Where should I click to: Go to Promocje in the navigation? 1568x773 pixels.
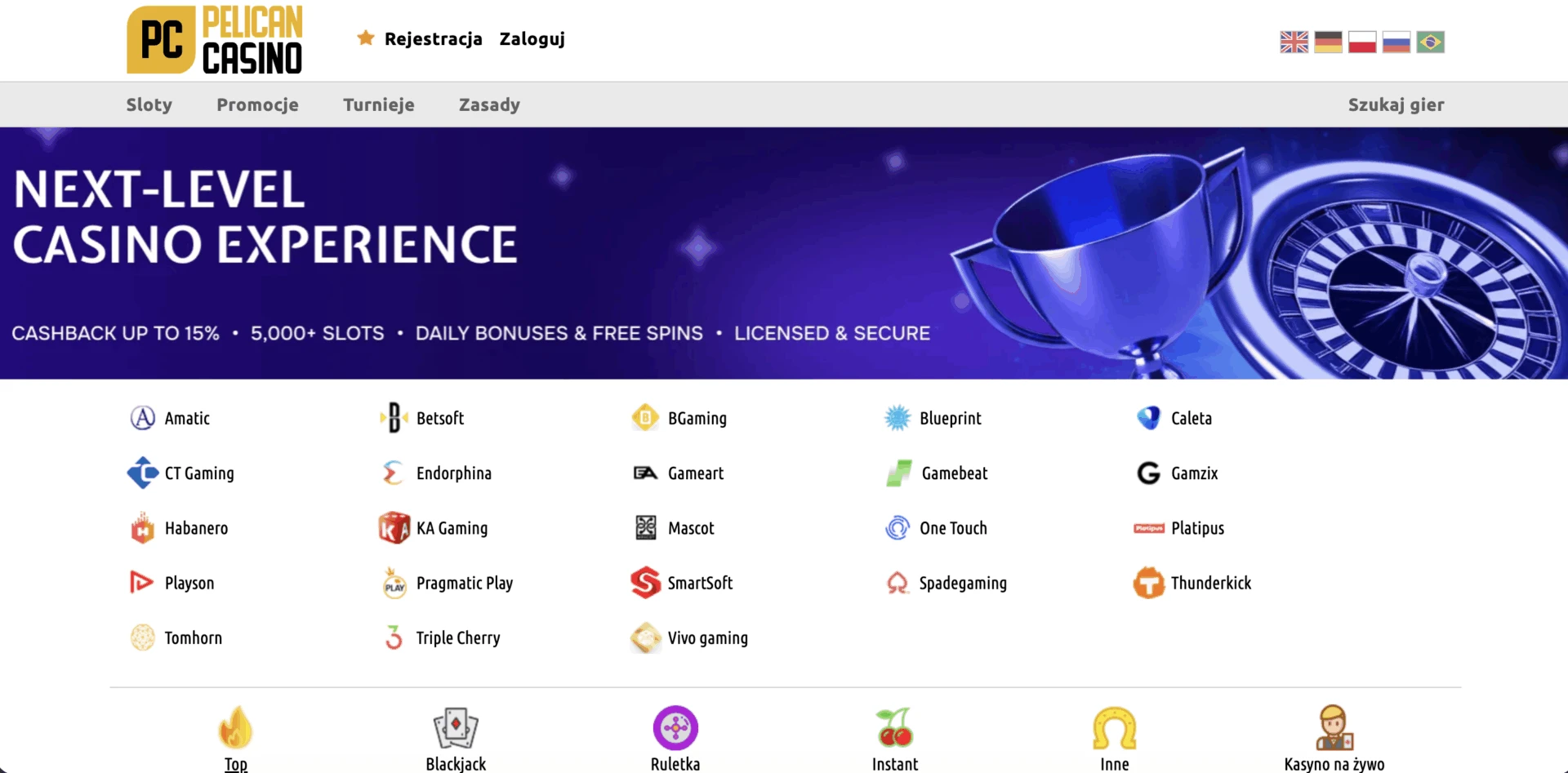point(257,105)
